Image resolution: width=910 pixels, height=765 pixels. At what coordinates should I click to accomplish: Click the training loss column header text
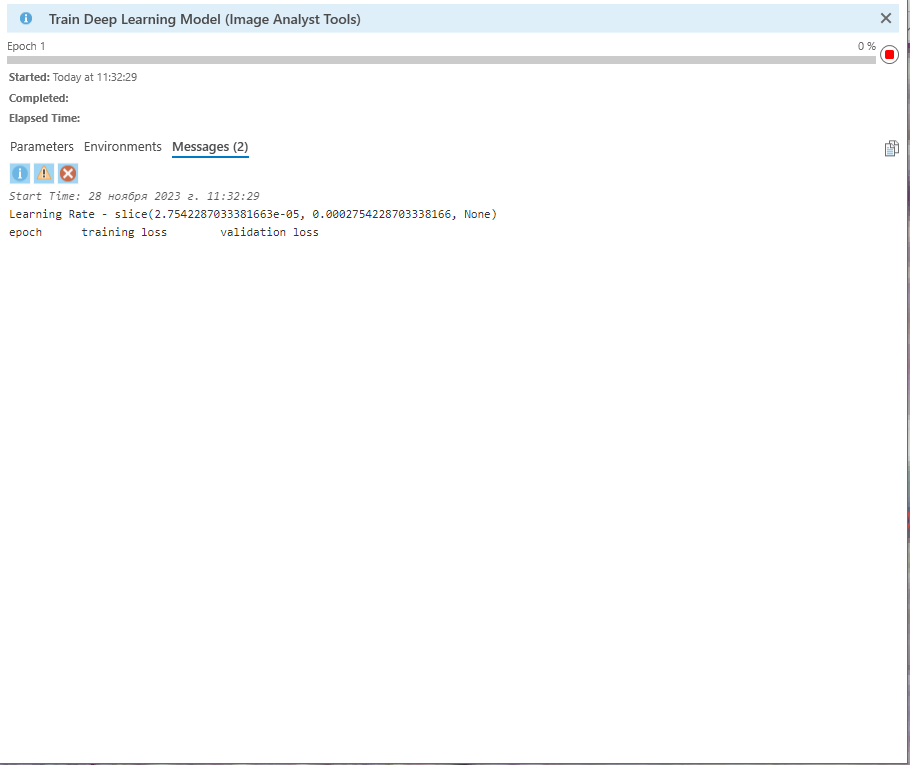pyautogui.click(x=124, y=231)
